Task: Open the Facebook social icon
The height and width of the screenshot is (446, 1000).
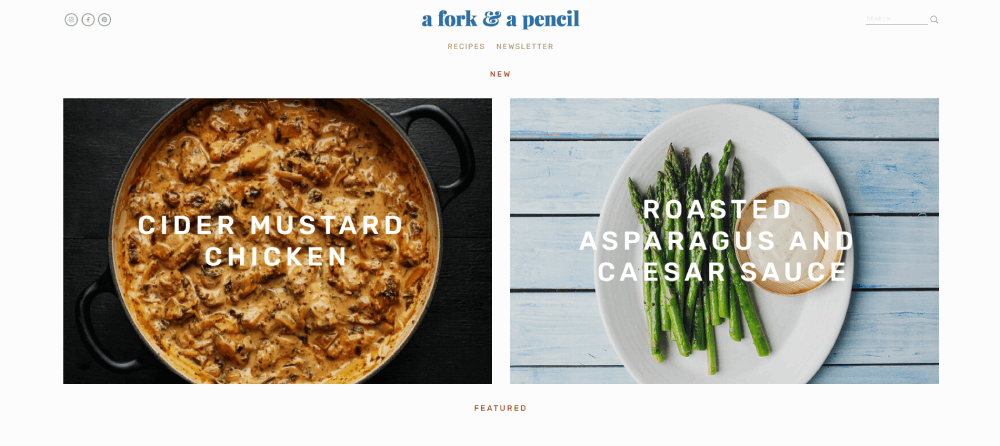Action: click(x=88, y=20)
